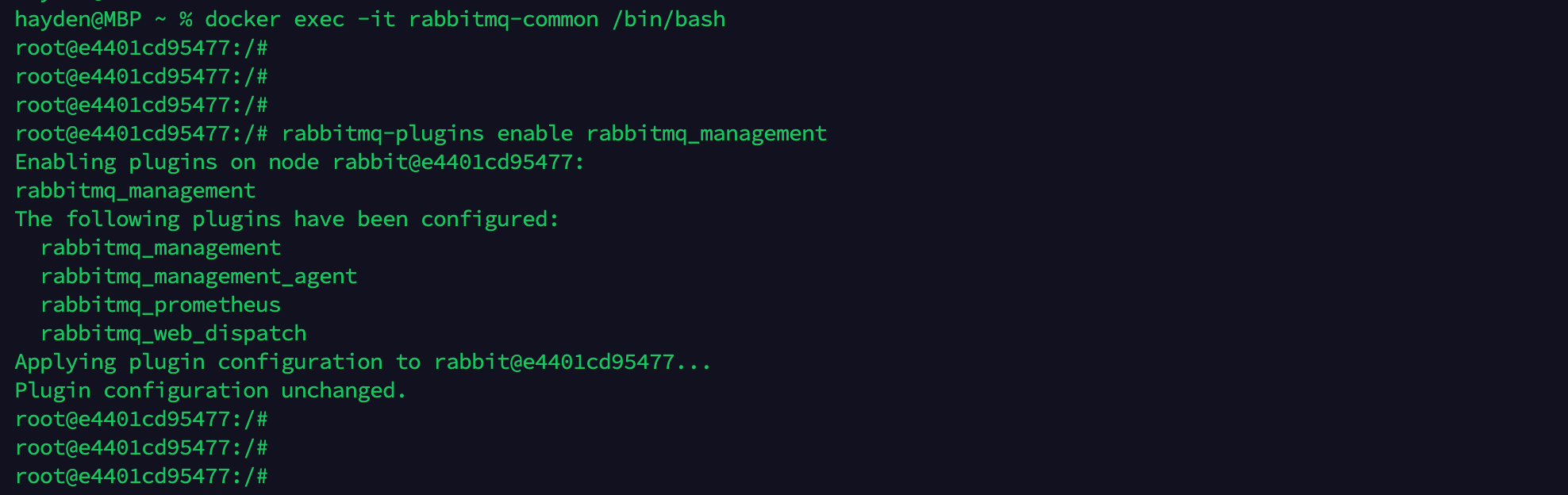1568x495 pixels.
Task: Click the word 'configured:' in the output
Action: pyautogui.click(x=490, y=219)
